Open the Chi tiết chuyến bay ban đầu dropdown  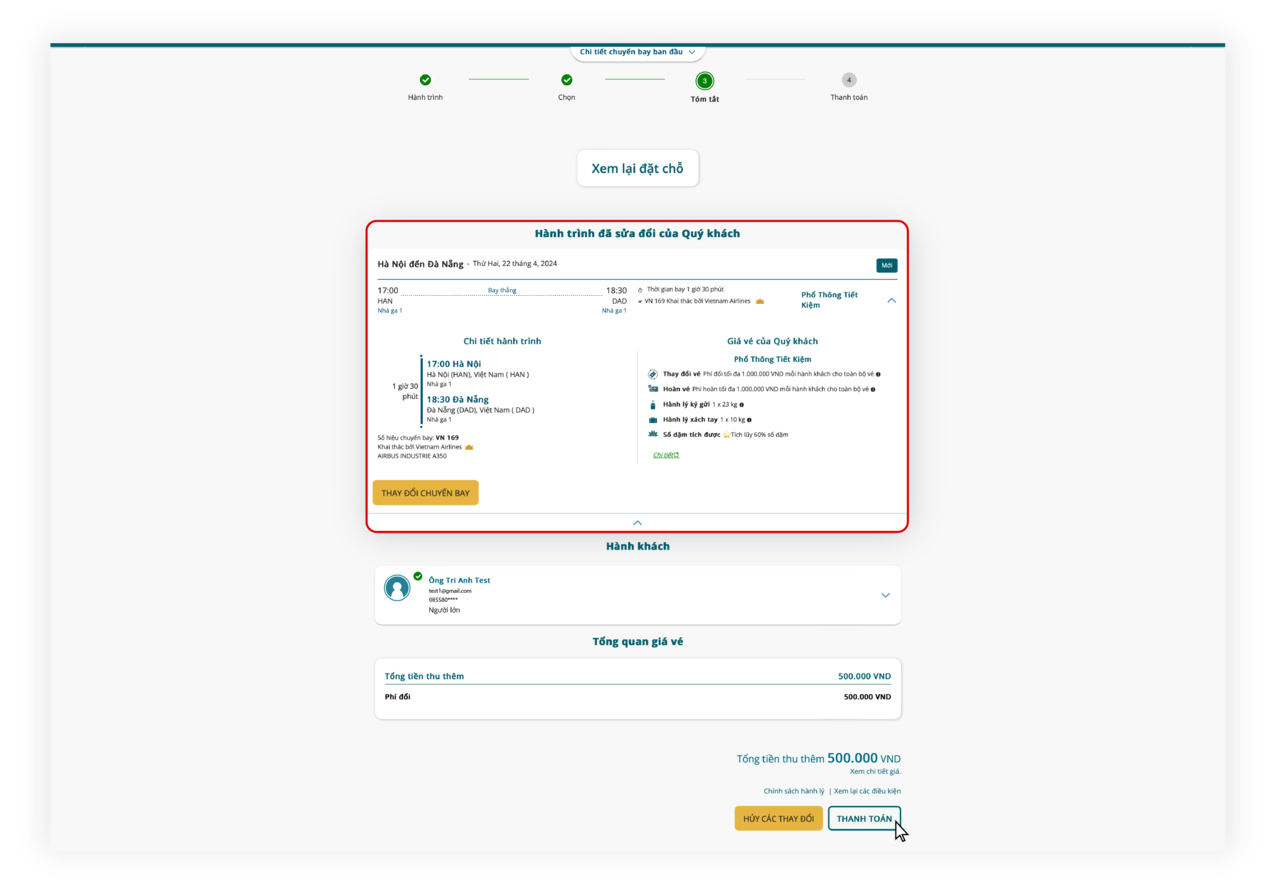tap(638, 51)
